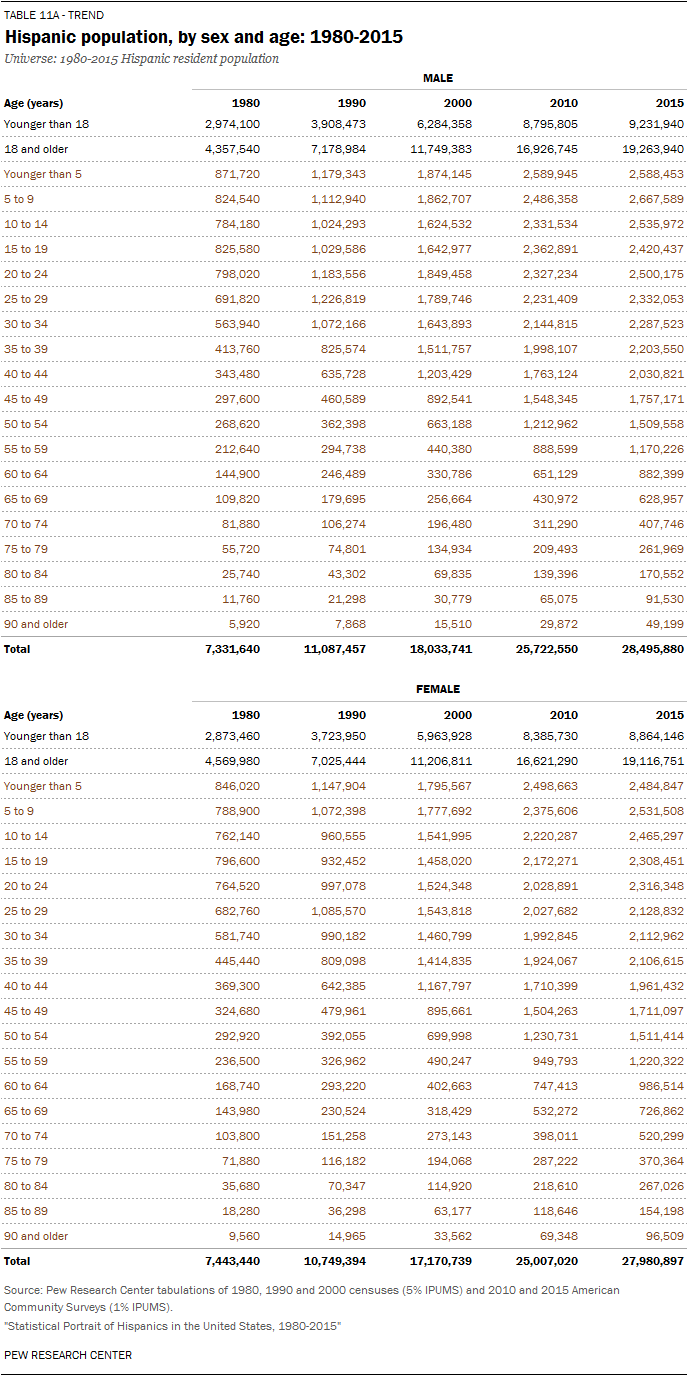688x1376 pixels.
Task: Click the 2015 column header in female table
Action: (670, 715)
